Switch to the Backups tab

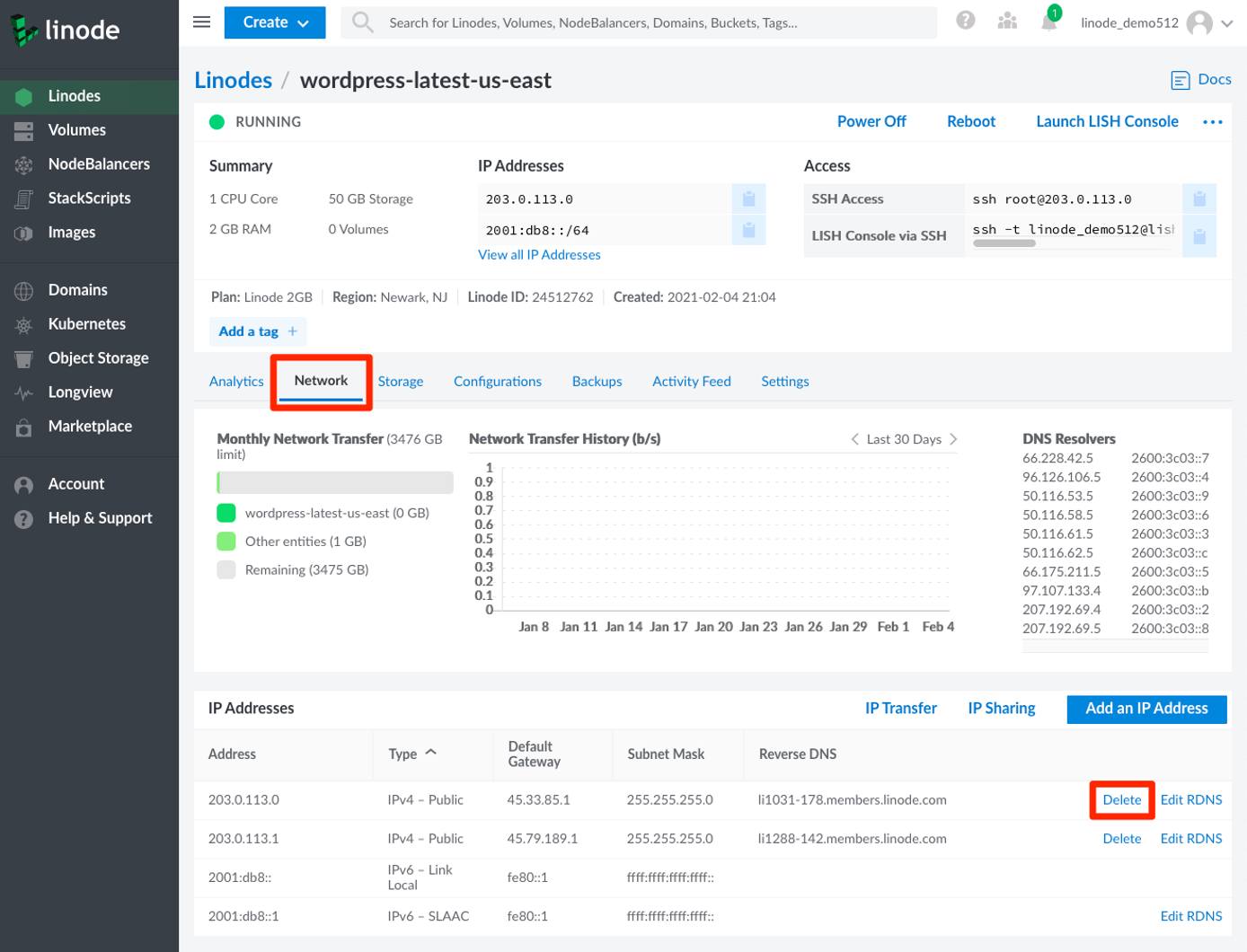[x=597, y=381]
